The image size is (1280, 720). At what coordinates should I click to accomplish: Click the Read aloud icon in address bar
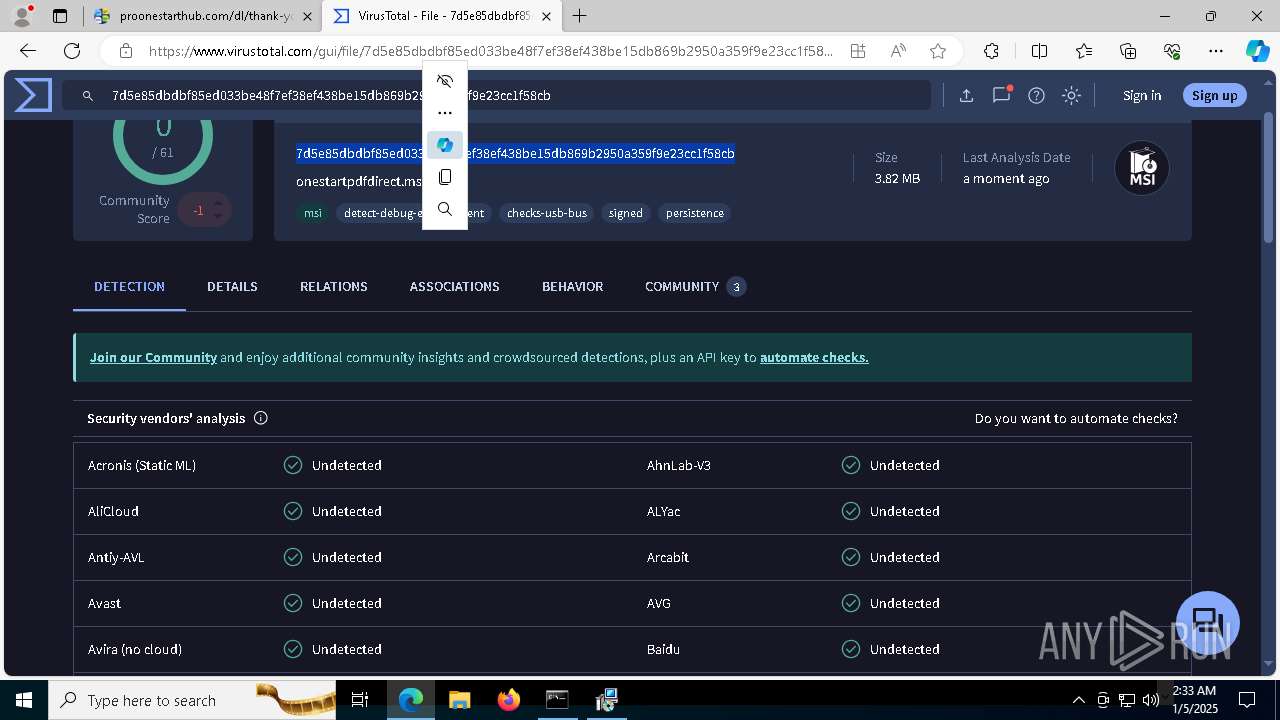coord(898,51)
